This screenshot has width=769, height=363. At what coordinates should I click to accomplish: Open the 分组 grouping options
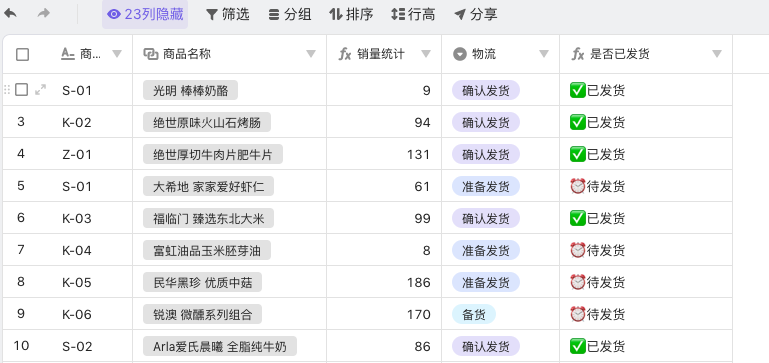290,14
